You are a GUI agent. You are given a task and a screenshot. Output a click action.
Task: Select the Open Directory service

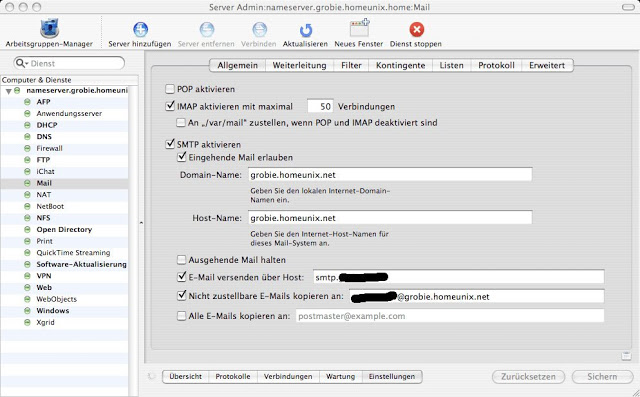point(64,230)
